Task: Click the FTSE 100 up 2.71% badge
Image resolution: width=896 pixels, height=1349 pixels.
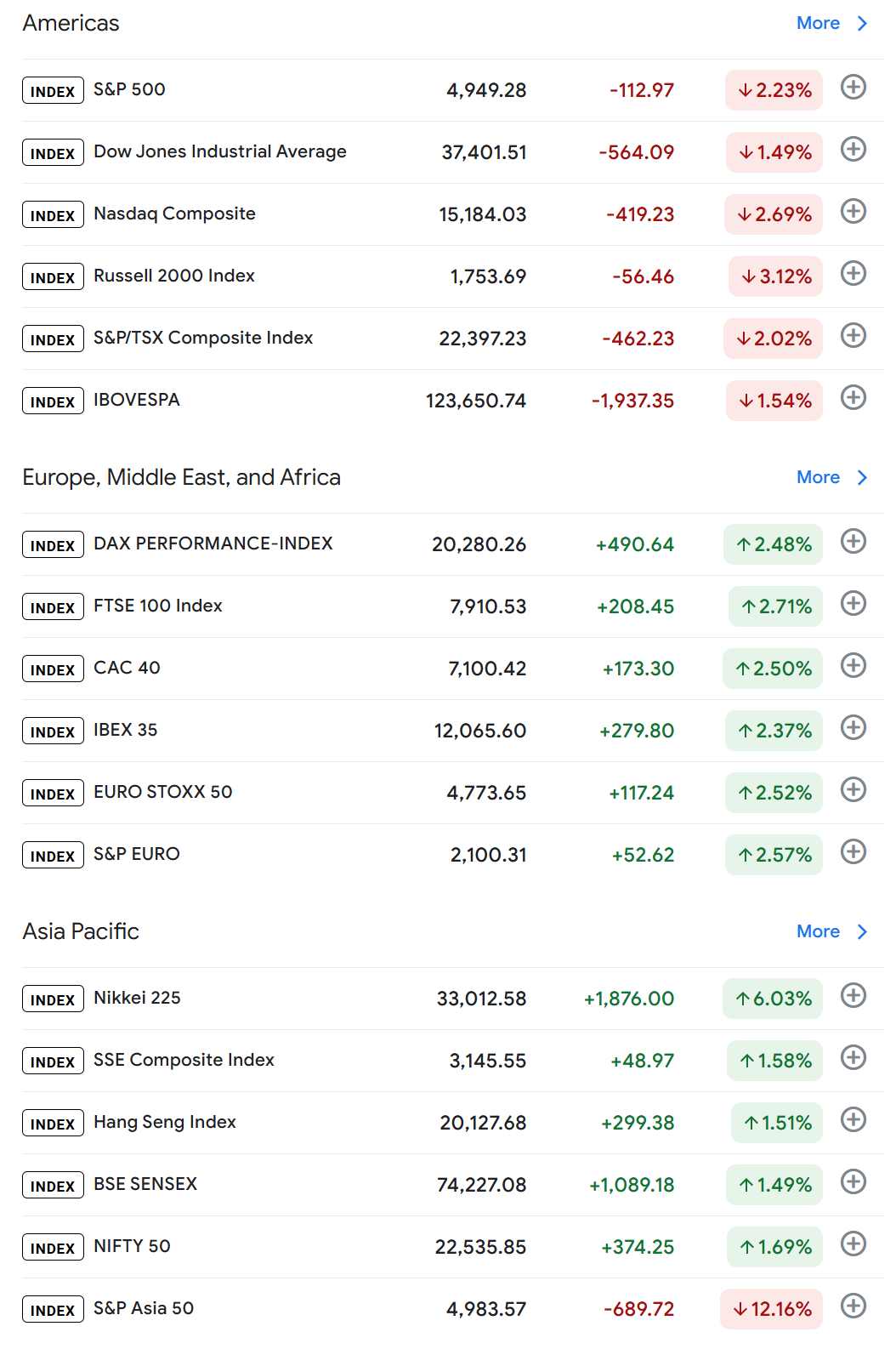Action: (x=775, y=606)
